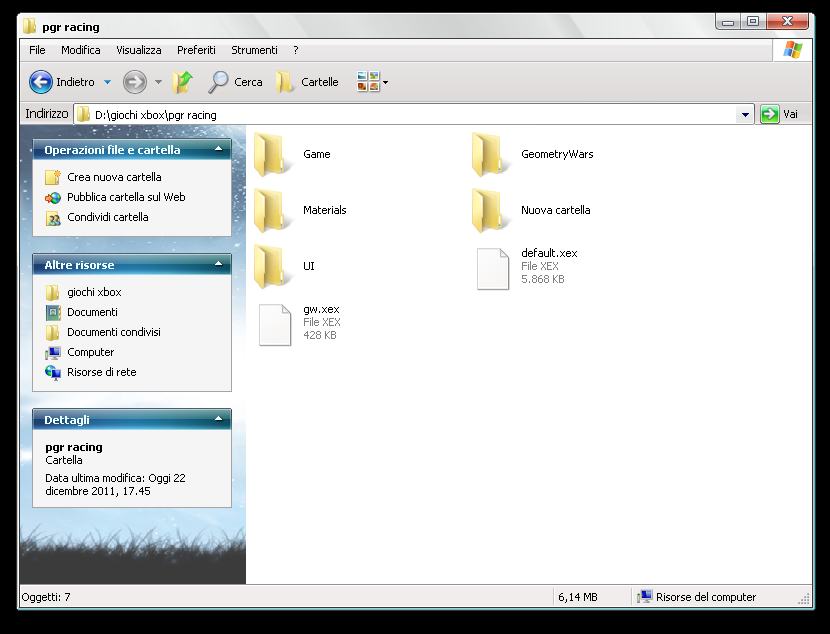Click the Pubblica cartella sul Web link
The height and width of the screenshot is (634, 830).
click(x=126, y=197)
